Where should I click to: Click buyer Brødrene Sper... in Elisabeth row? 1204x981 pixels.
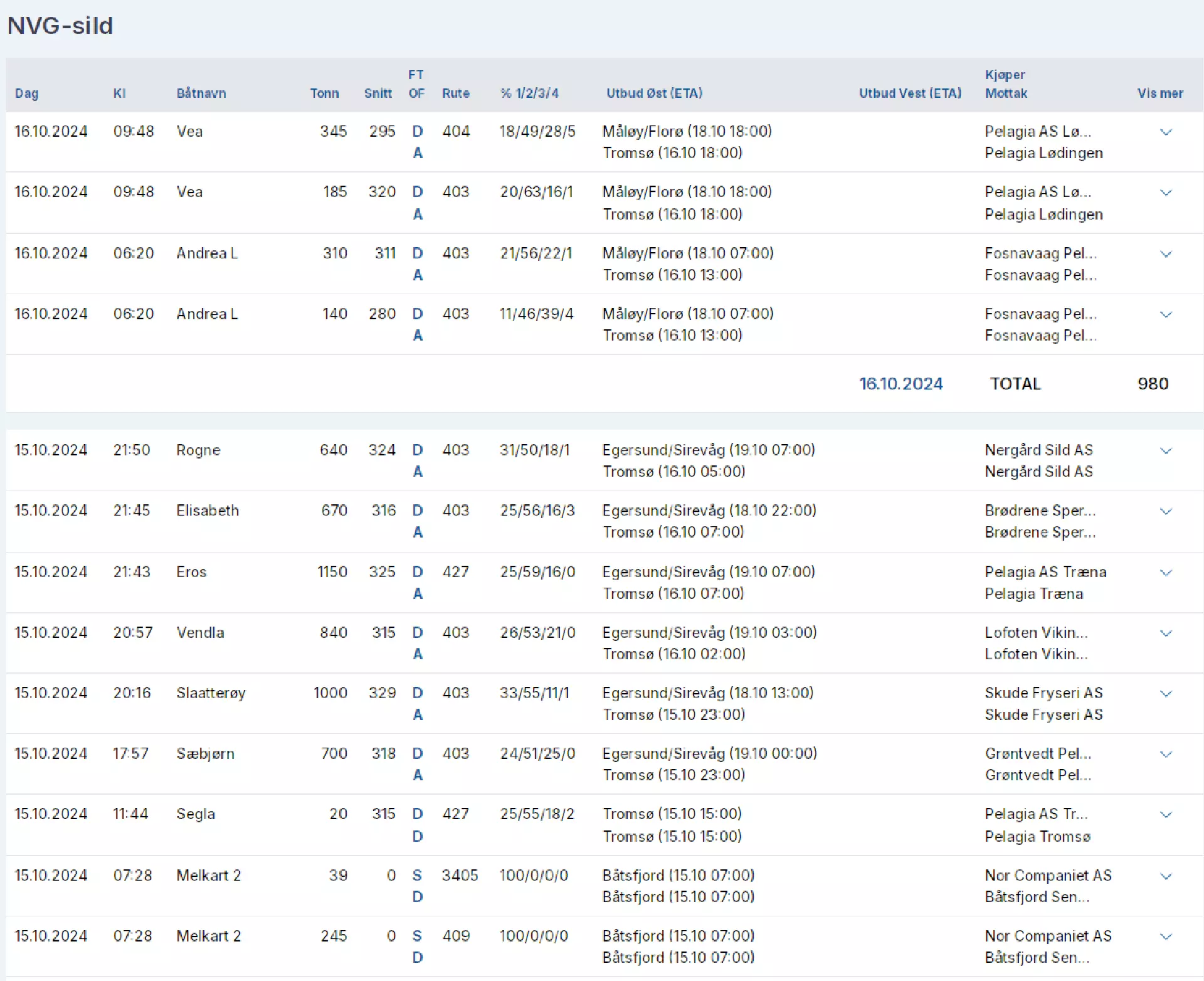coord(1040,511)
